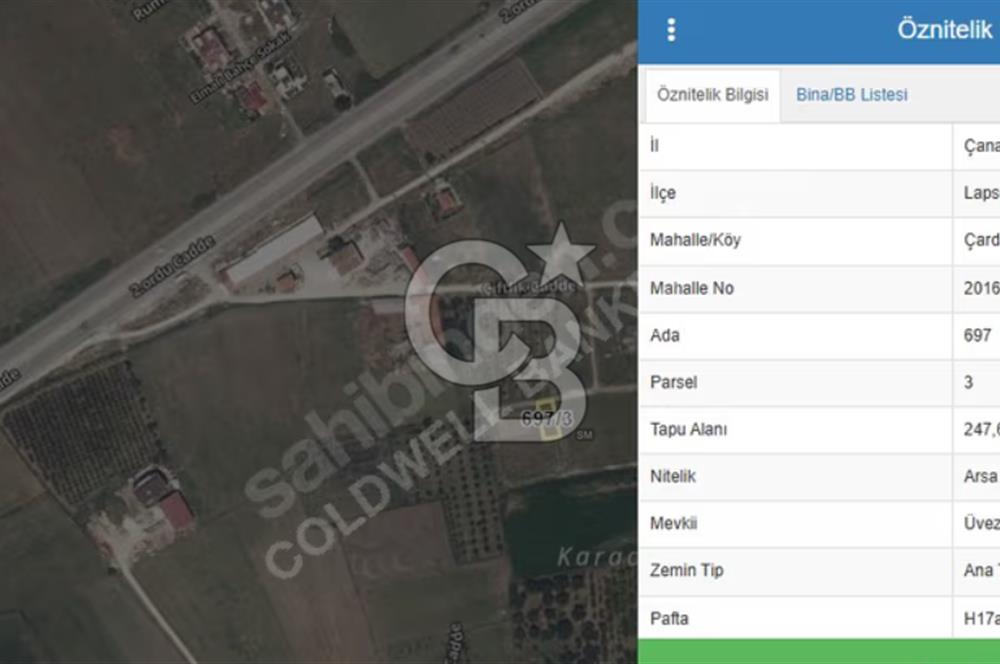Select the Öznitelik Bilgisi tab

[712, 95]
